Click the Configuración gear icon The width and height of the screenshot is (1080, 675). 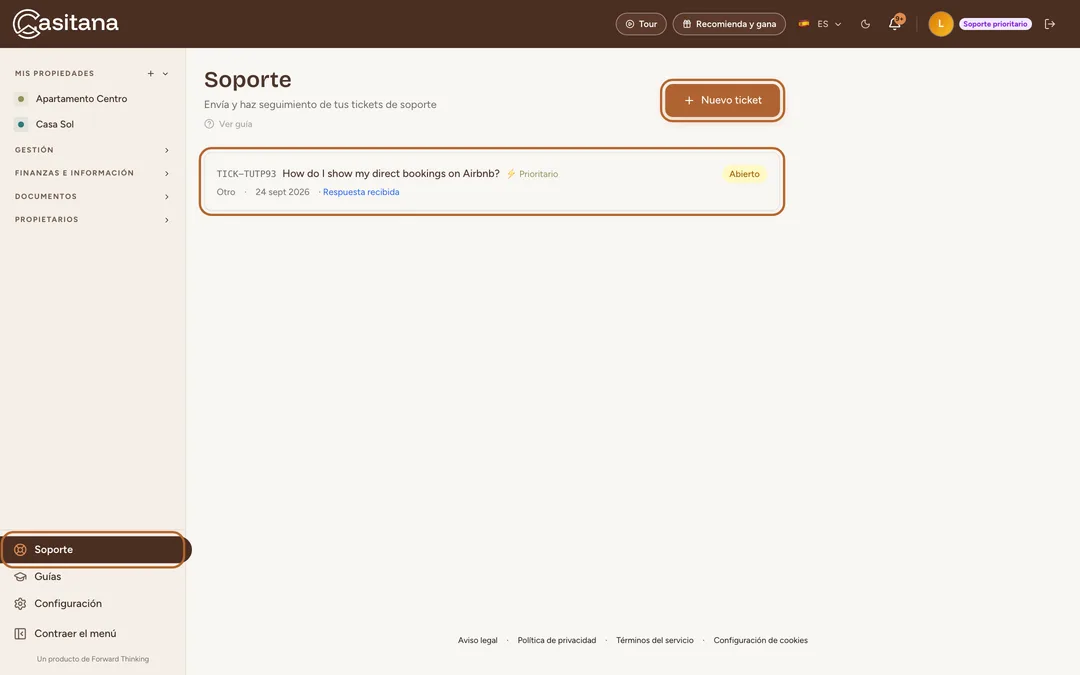coord(21,604)
